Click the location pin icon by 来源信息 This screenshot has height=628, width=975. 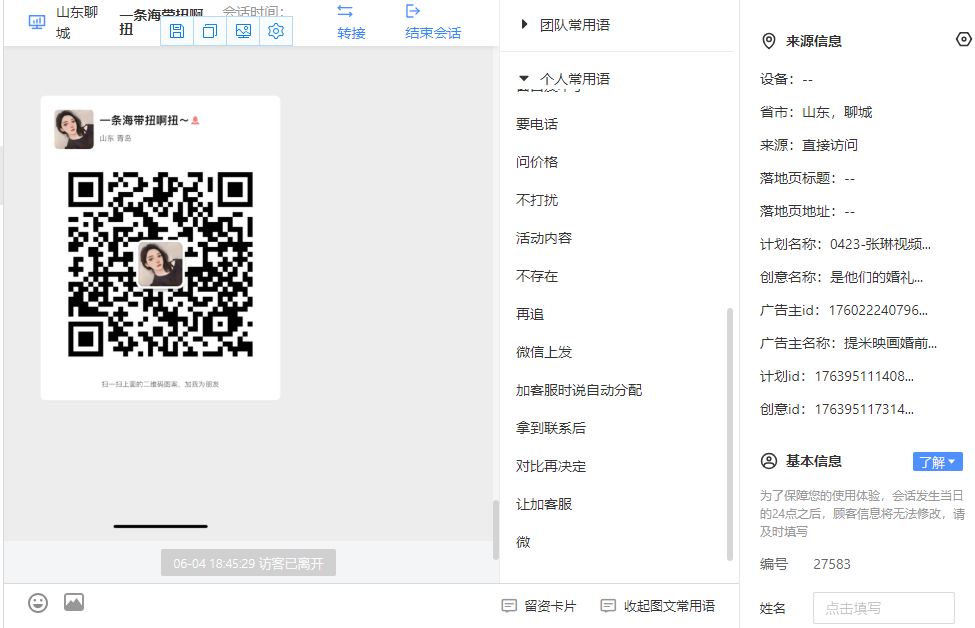point(769,41)
